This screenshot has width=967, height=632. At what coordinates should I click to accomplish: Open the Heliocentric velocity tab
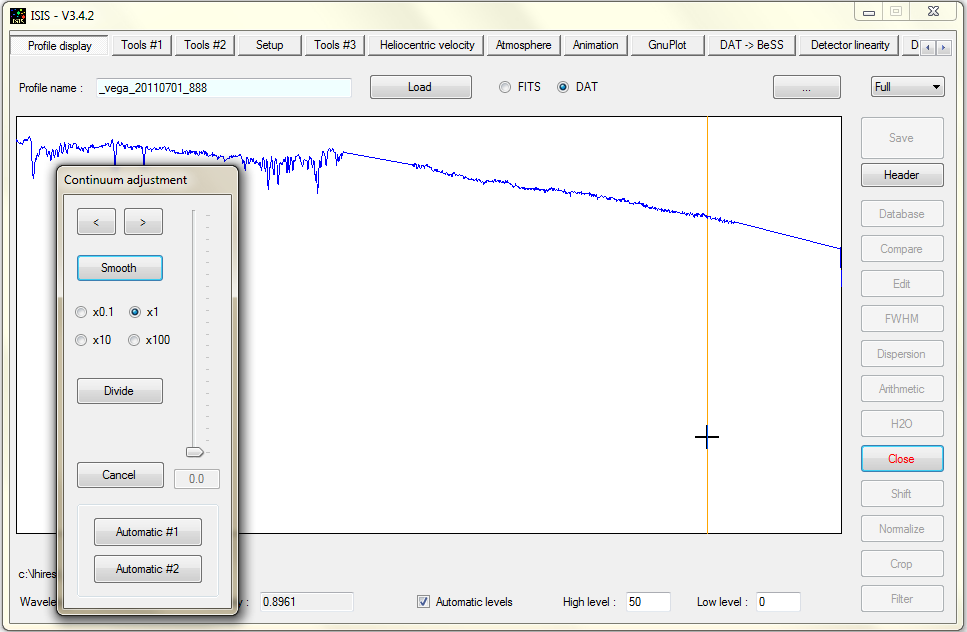click(427, 45)
